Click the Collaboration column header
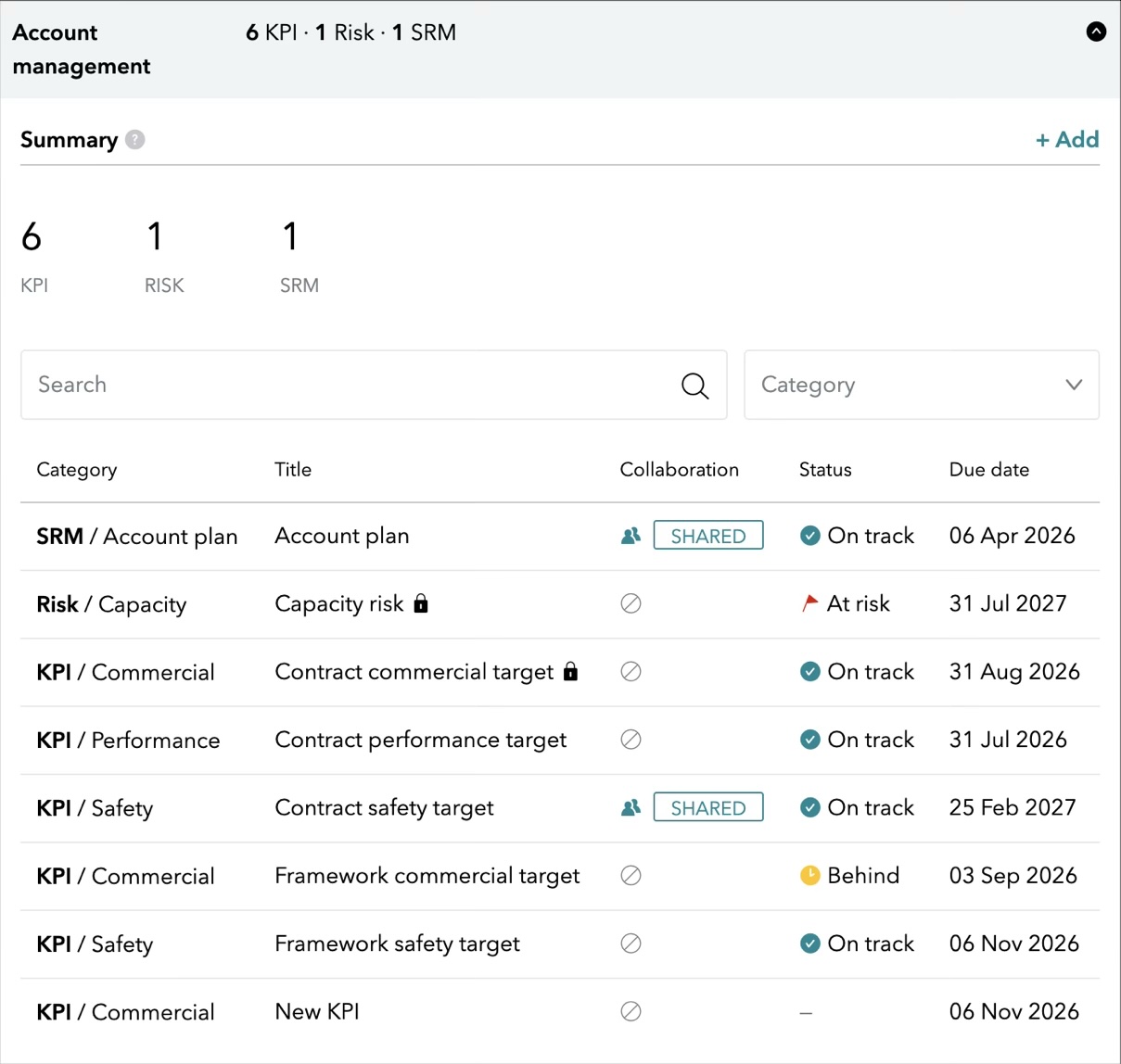1121x1064 pixels. click(680, 469)
